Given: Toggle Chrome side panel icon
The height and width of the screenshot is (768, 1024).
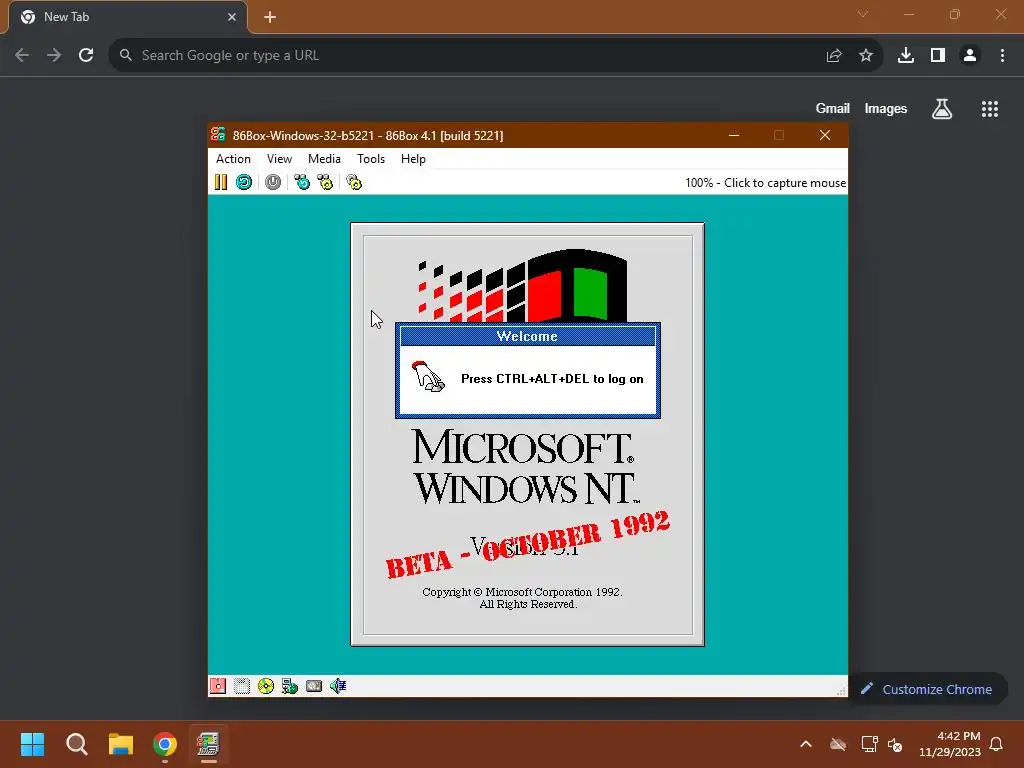Looking at the screenshot, I should (938, 56).
